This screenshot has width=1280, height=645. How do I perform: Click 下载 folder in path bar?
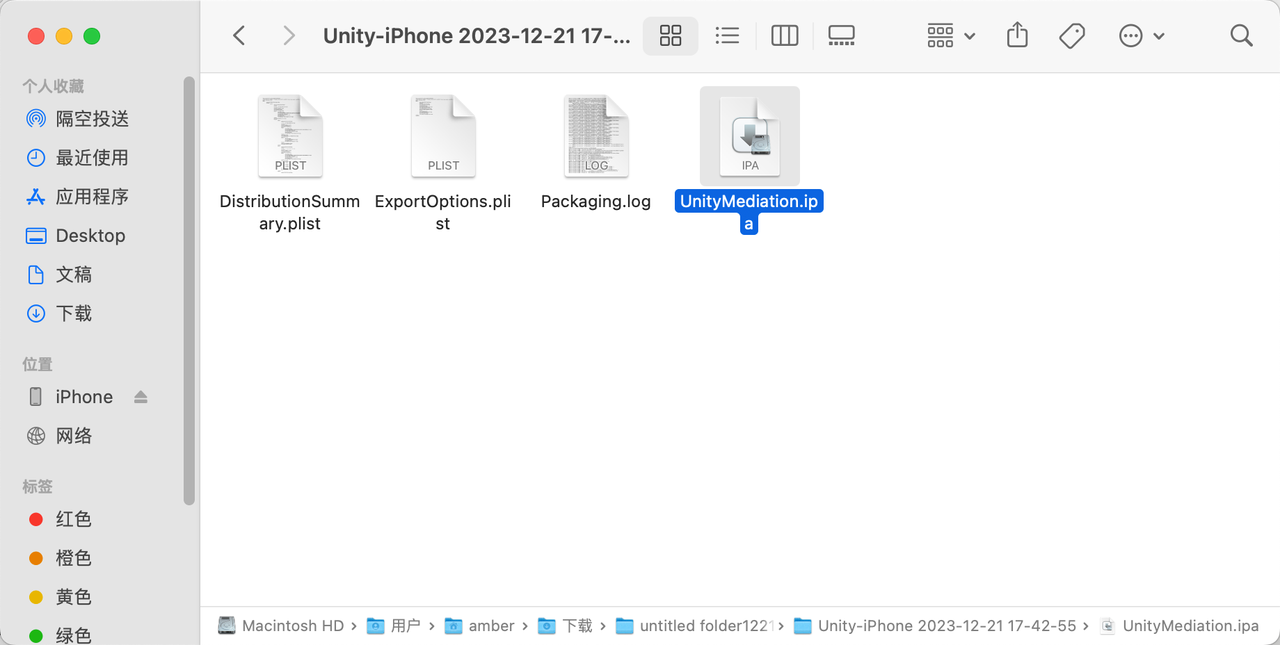tap(566, 626)
